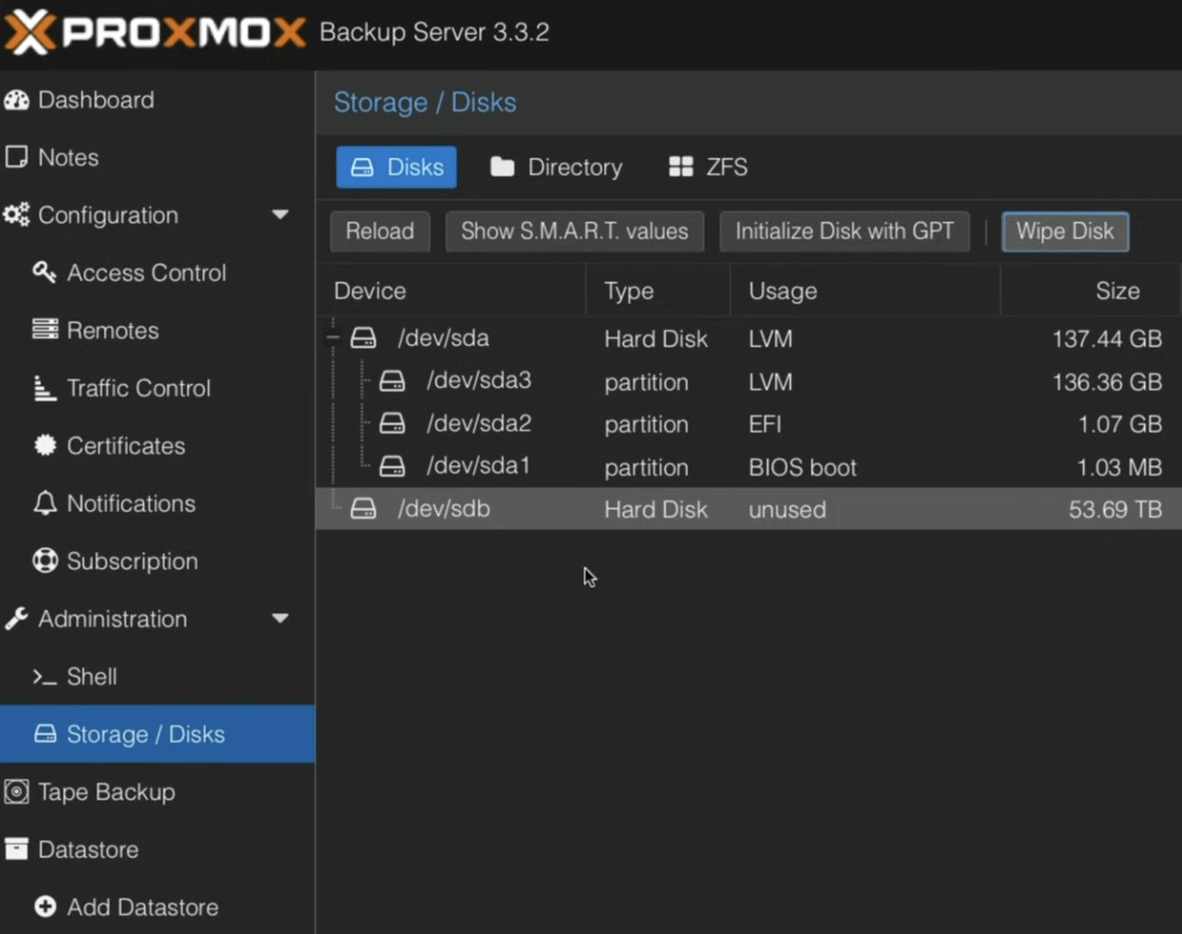Open Traffic Control settings
1182x934 pixels.
(x=138, y=388)
